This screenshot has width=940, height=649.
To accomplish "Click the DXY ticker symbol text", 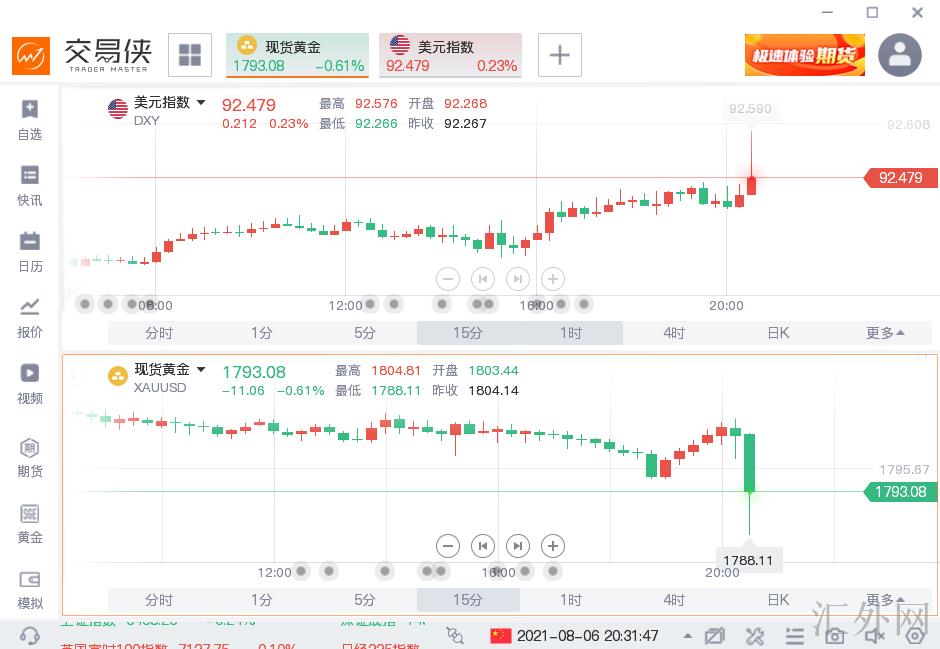I will [147, 120].
